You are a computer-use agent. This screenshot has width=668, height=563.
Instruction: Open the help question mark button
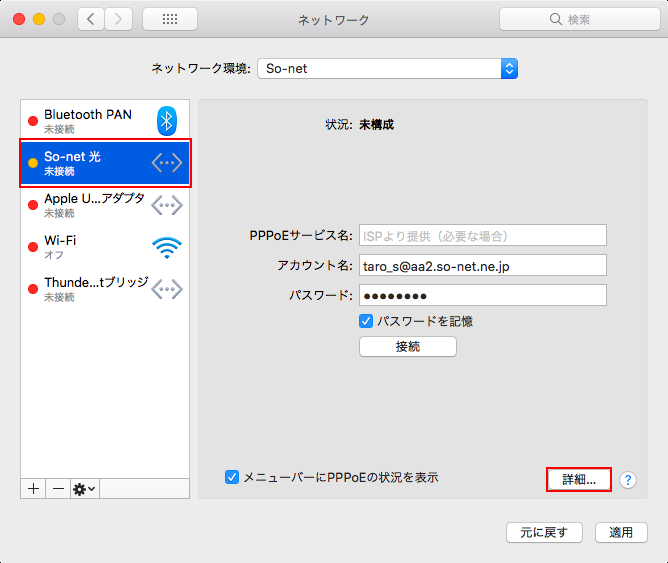(627, 480)
